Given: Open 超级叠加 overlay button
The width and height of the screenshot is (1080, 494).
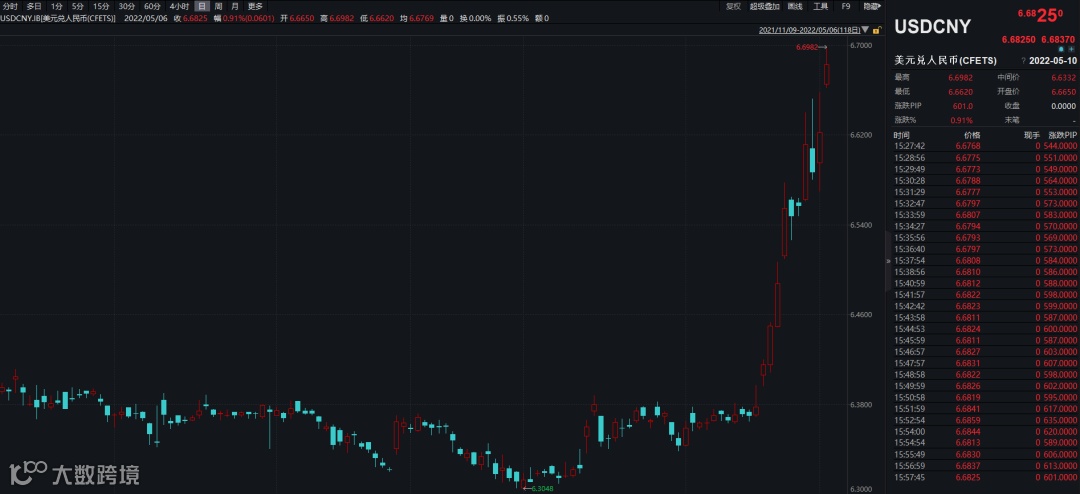Looking at the screenshot, I should pyautogui.click(x=765, y=6).
